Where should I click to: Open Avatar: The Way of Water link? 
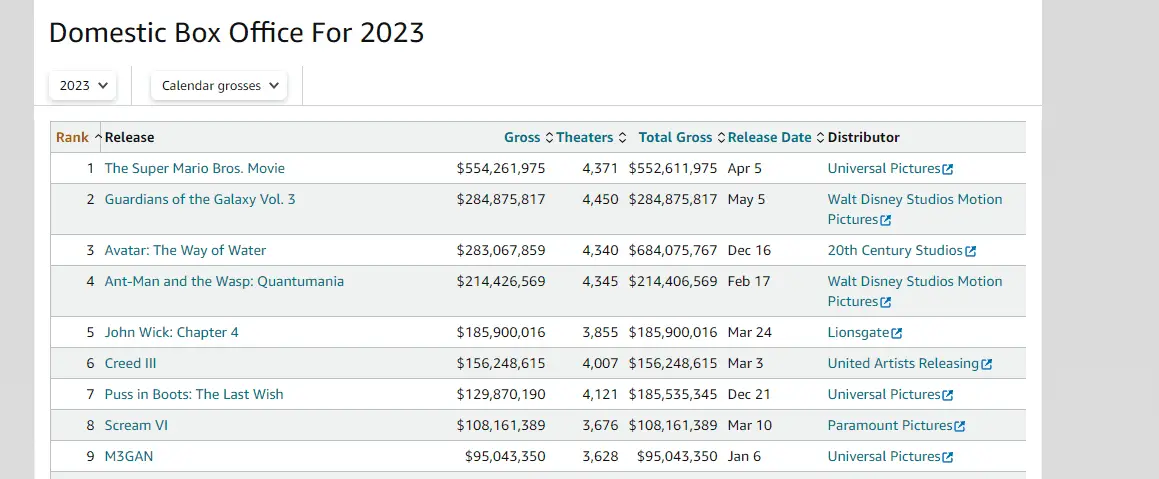point(185,251)
